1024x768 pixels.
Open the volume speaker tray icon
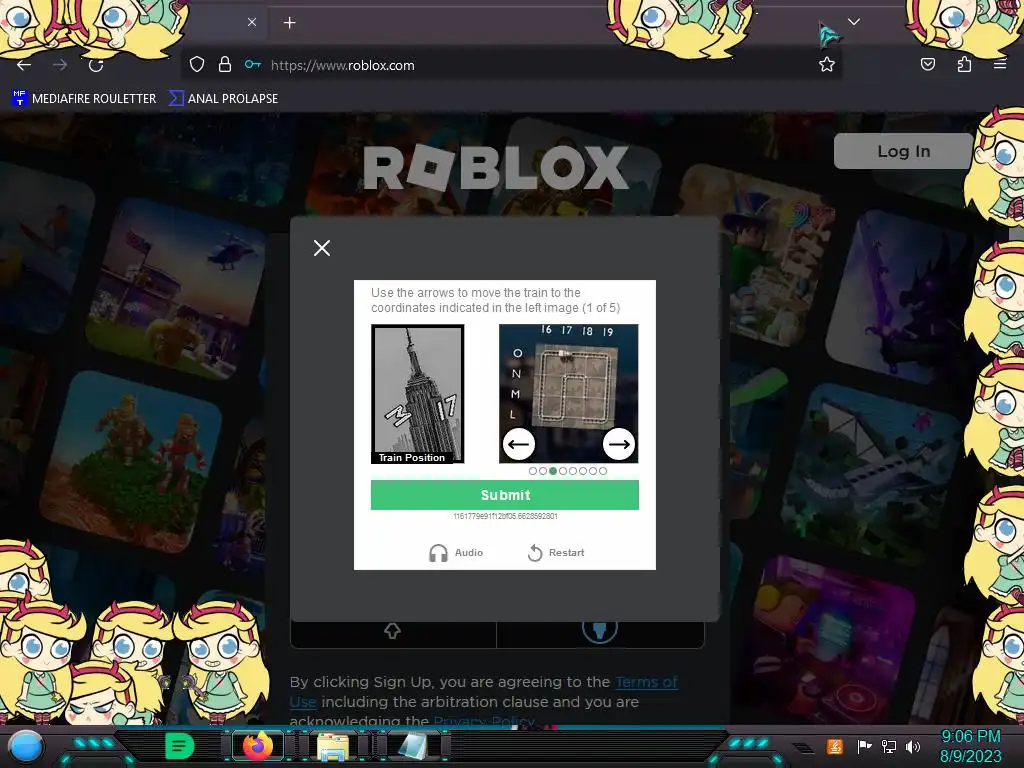point(913,746)
